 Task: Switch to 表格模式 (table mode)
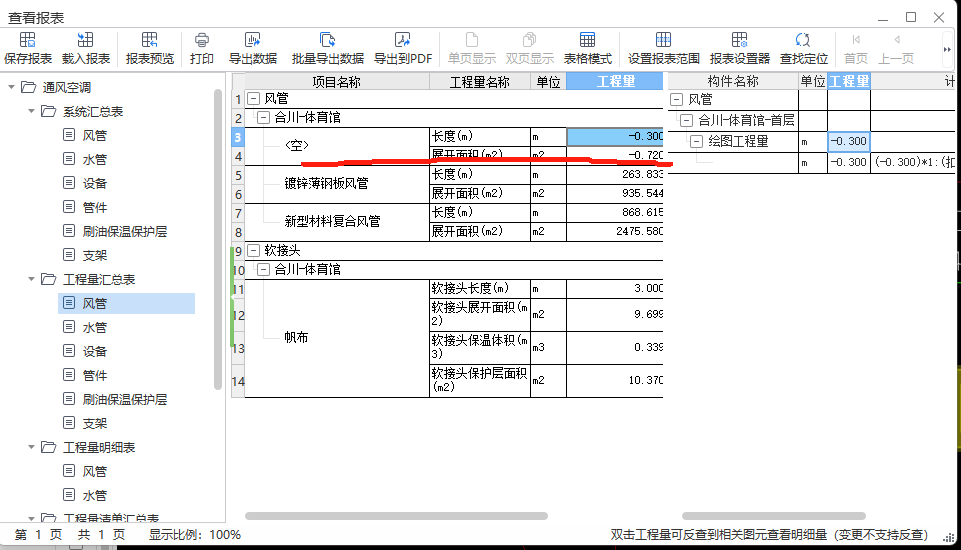[587, 48]
